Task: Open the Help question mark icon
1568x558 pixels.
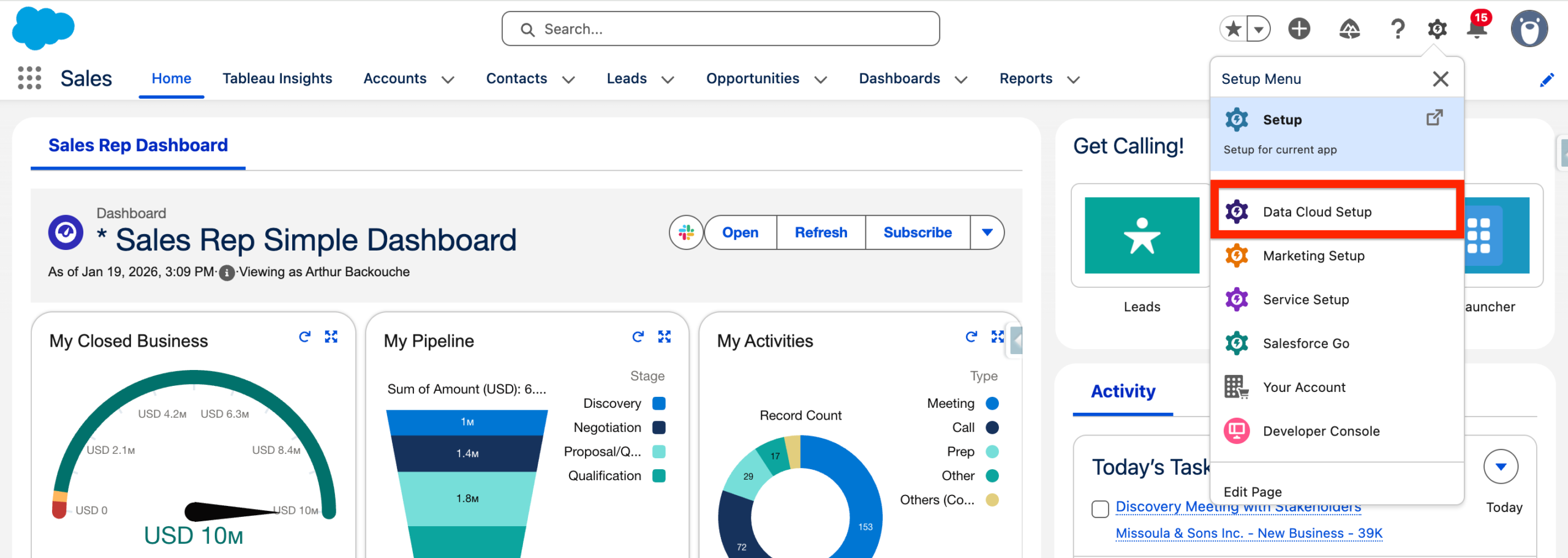Action: (1397, 28)
